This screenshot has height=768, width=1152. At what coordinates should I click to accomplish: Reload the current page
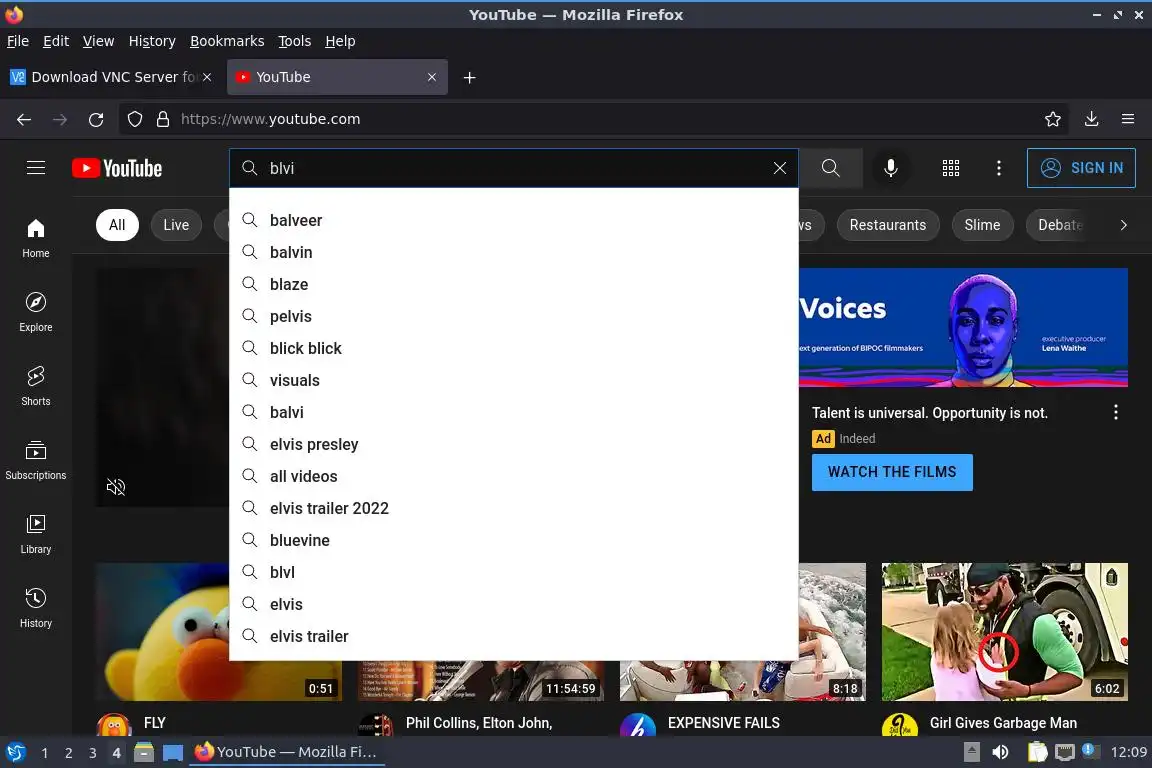point(96,119)
